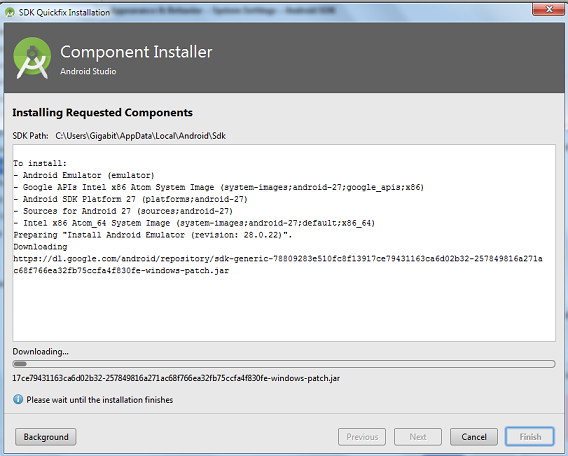Click the Previous button
Image resolution: width=568 pixels, height=456 pixels.
362,437
